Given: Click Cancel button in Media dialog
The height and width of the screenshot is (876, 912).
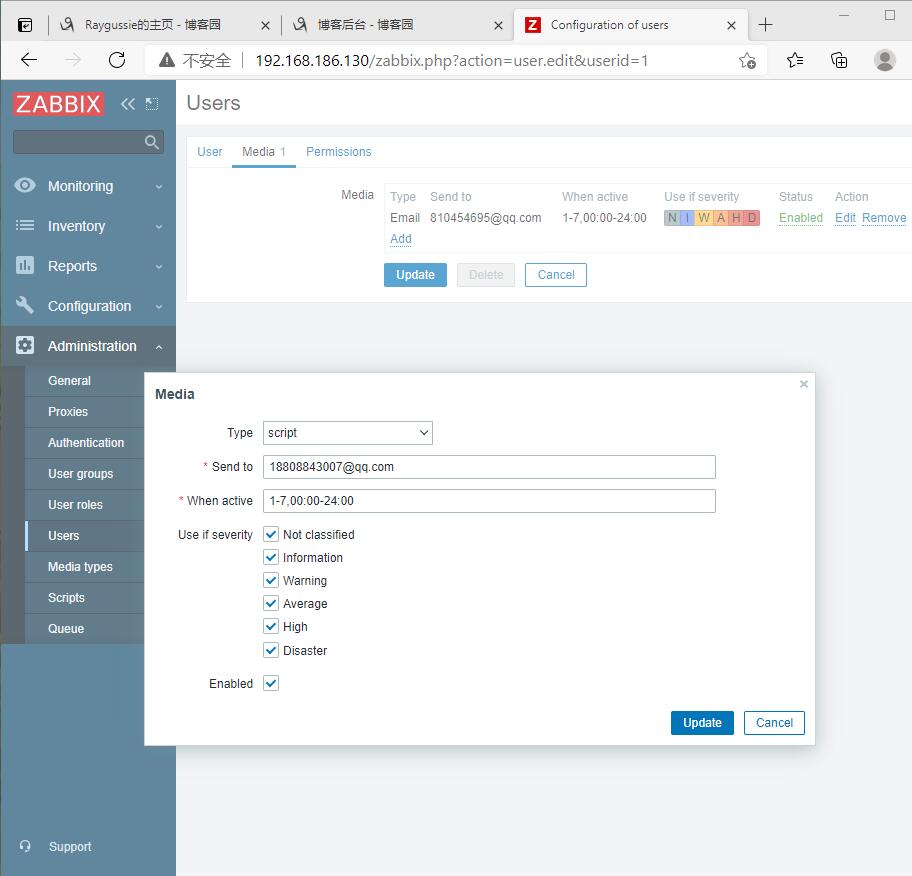Looking at the screenshot, I should tap(774, 722).
